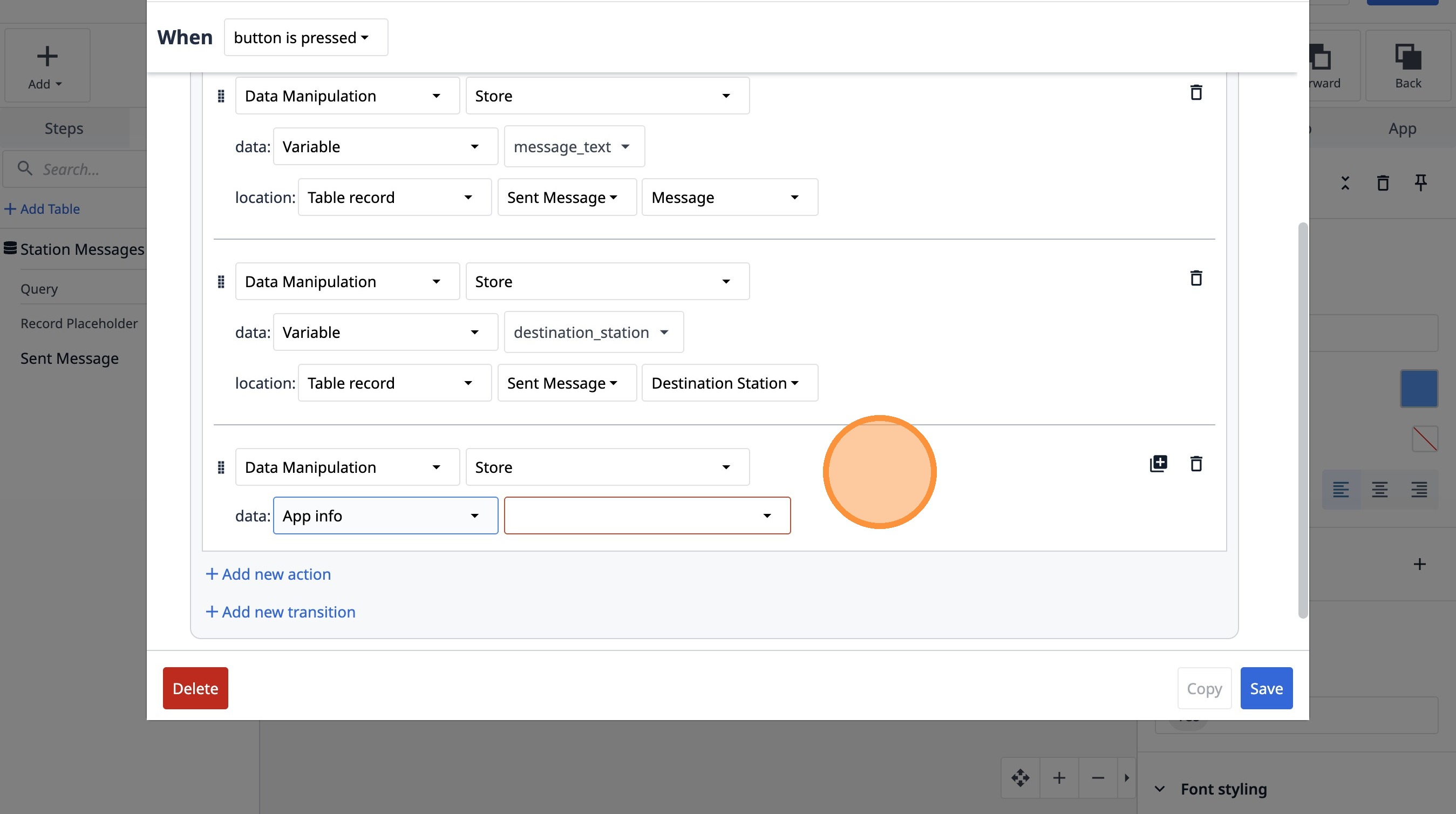Screen dimensions: 1456x814
Task: Select left text alignment
Action: tap(1341, 490)
